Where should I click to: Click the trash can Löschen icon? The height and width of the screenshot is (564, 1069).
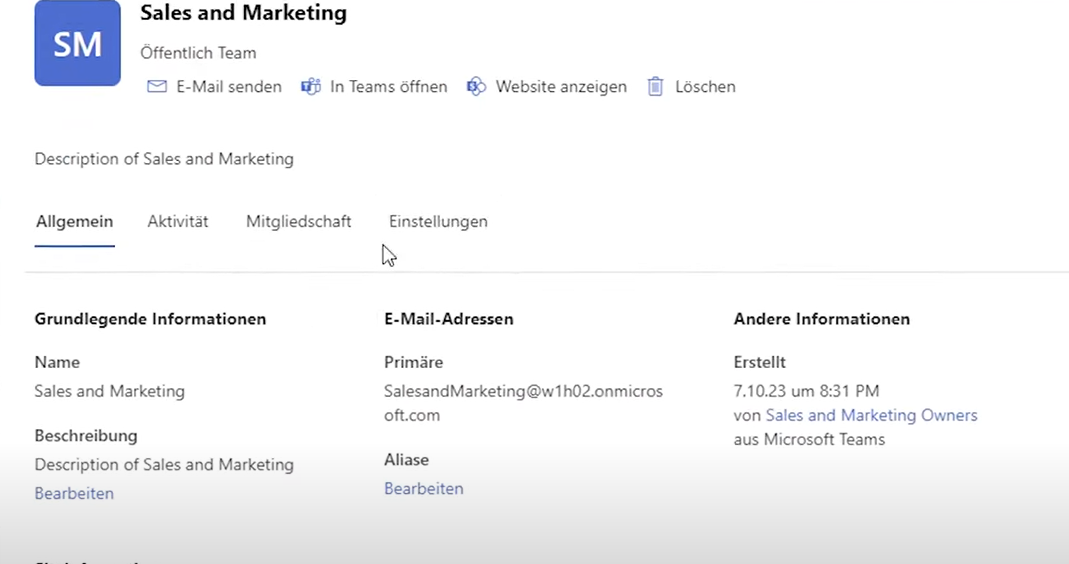pos(655,87)
